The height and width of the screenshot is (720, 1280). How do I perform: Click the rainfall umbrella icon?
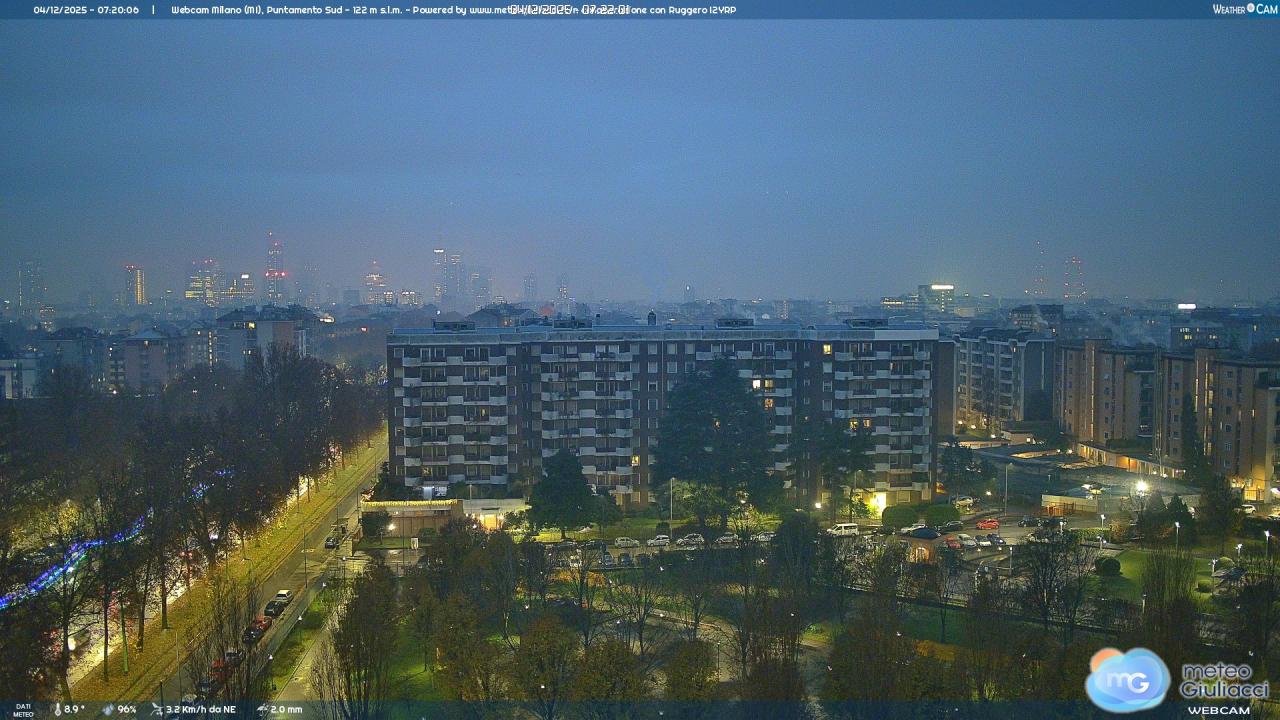tap(261, 709)
